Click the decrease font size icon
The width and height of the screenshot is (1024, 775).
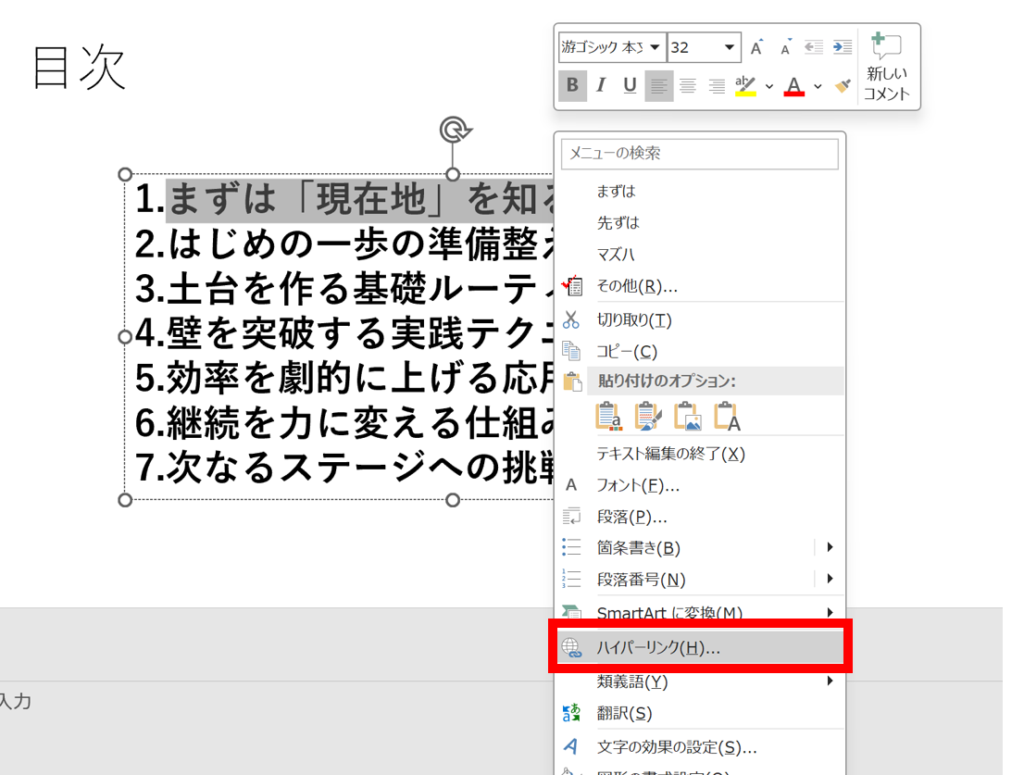(786, 48)
